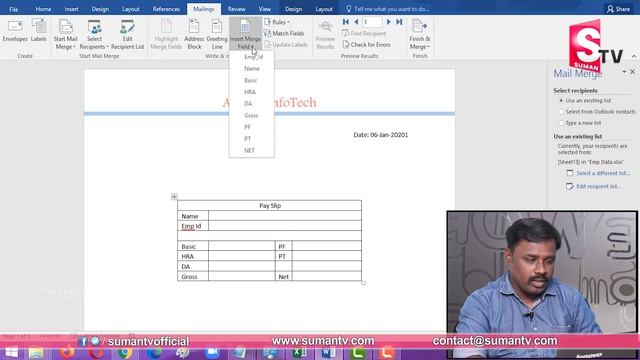Close the Mail Merge pane

pos(633,72)
